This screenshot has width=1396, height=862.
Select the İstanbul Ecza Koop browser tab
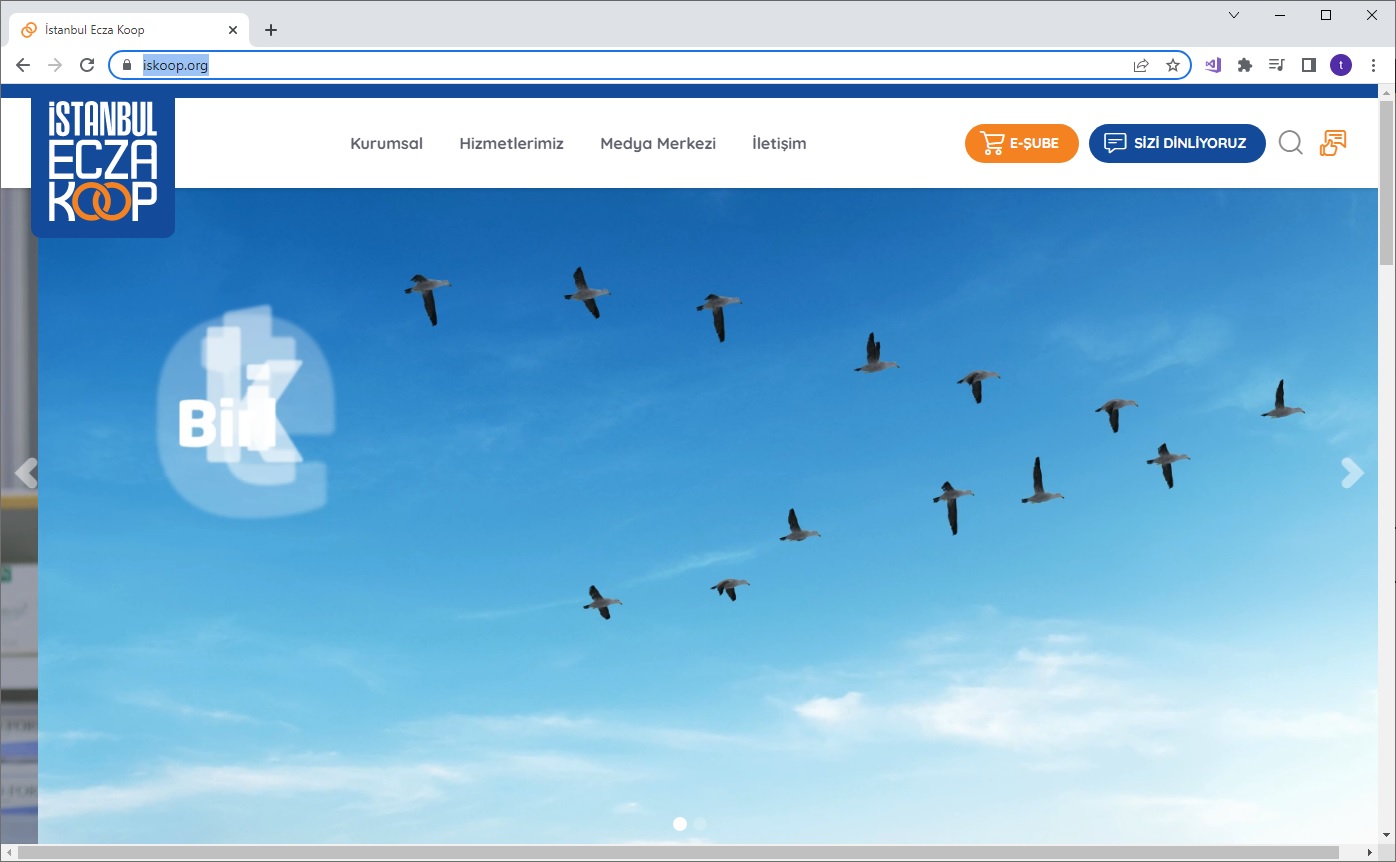[x=129, y=30]
